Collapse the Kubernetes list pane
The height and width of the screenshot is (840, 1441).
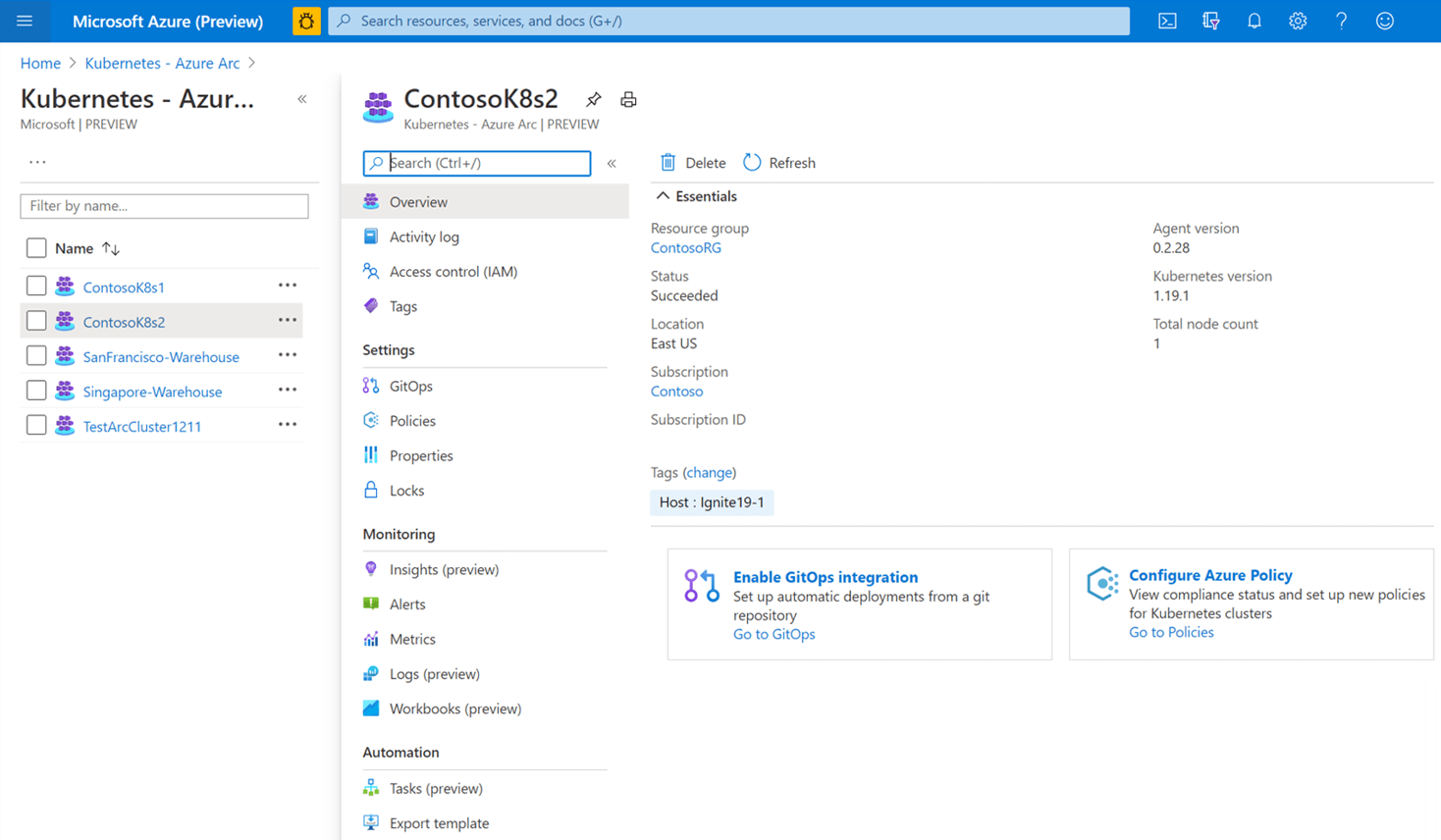pyautogui.click(x=302, y=99)
